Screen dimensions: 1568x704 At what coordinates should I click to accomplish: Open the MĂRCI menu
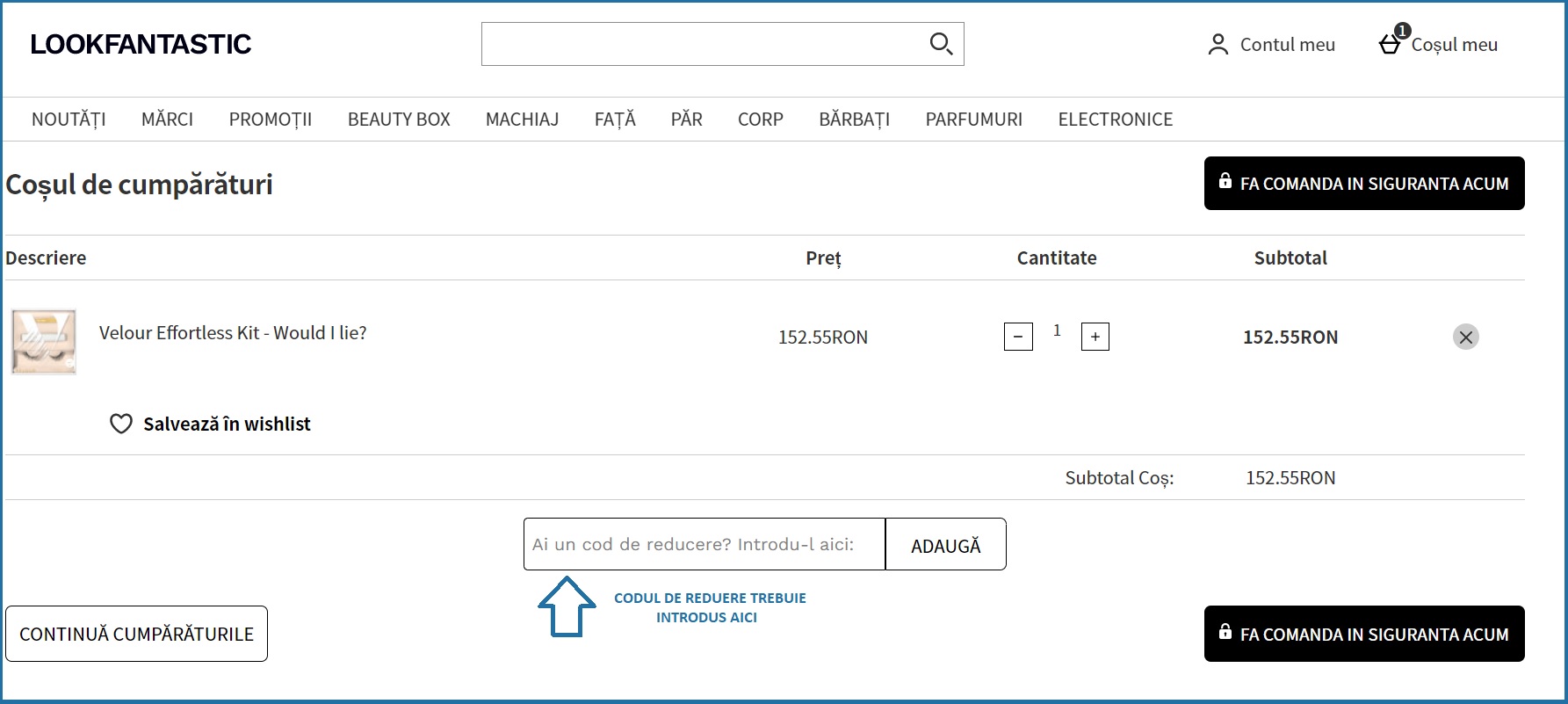click(x=167, y=120)
